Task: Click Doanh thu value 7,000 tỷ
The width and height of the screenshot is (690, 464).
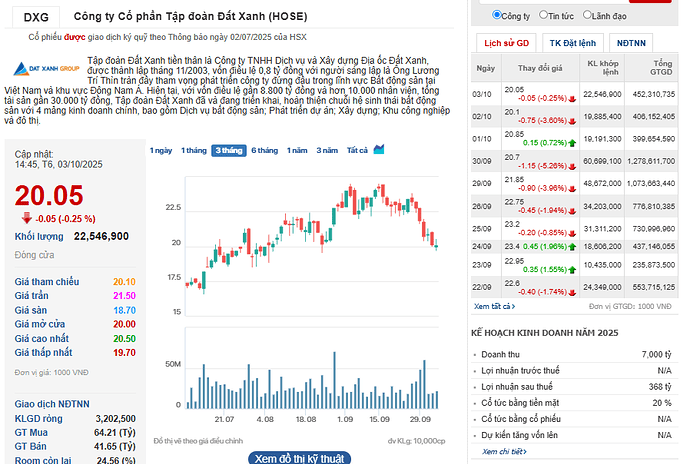Action: [x=657, y=354]
